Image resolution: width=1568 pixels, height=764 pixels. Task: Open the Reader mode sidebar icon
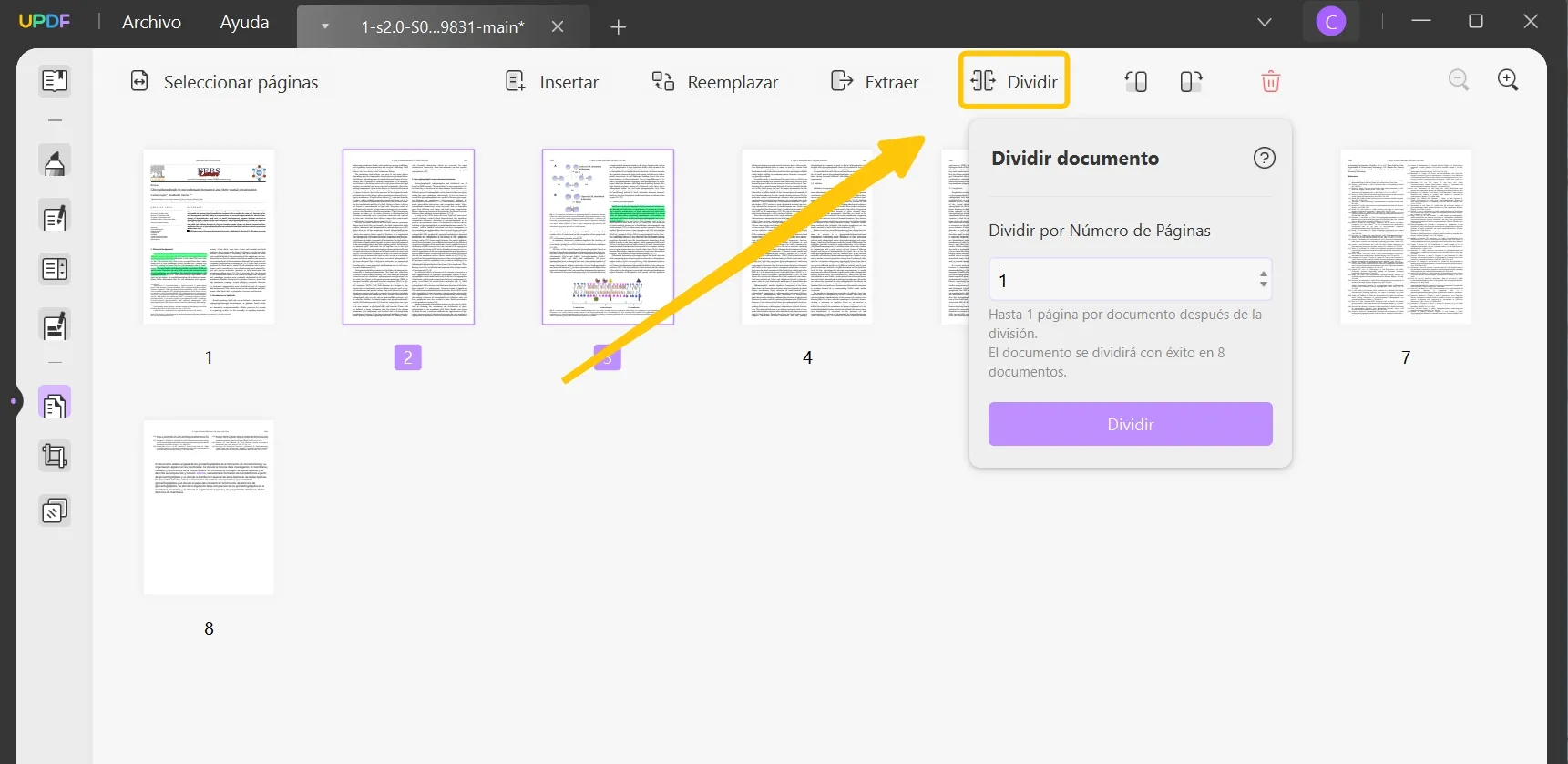[x=55, y=82]
